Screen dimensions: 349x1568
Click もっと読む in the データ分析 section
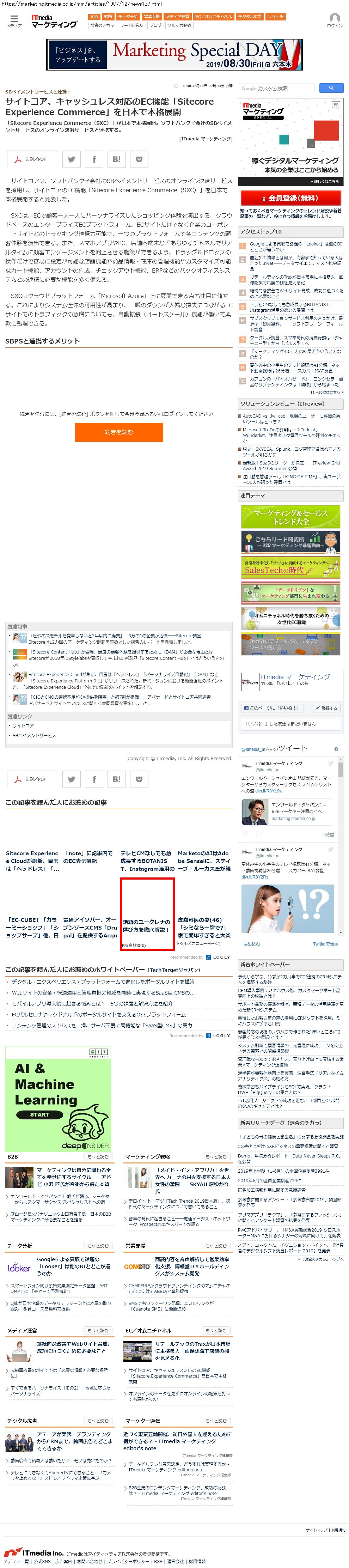point(98,1246)
